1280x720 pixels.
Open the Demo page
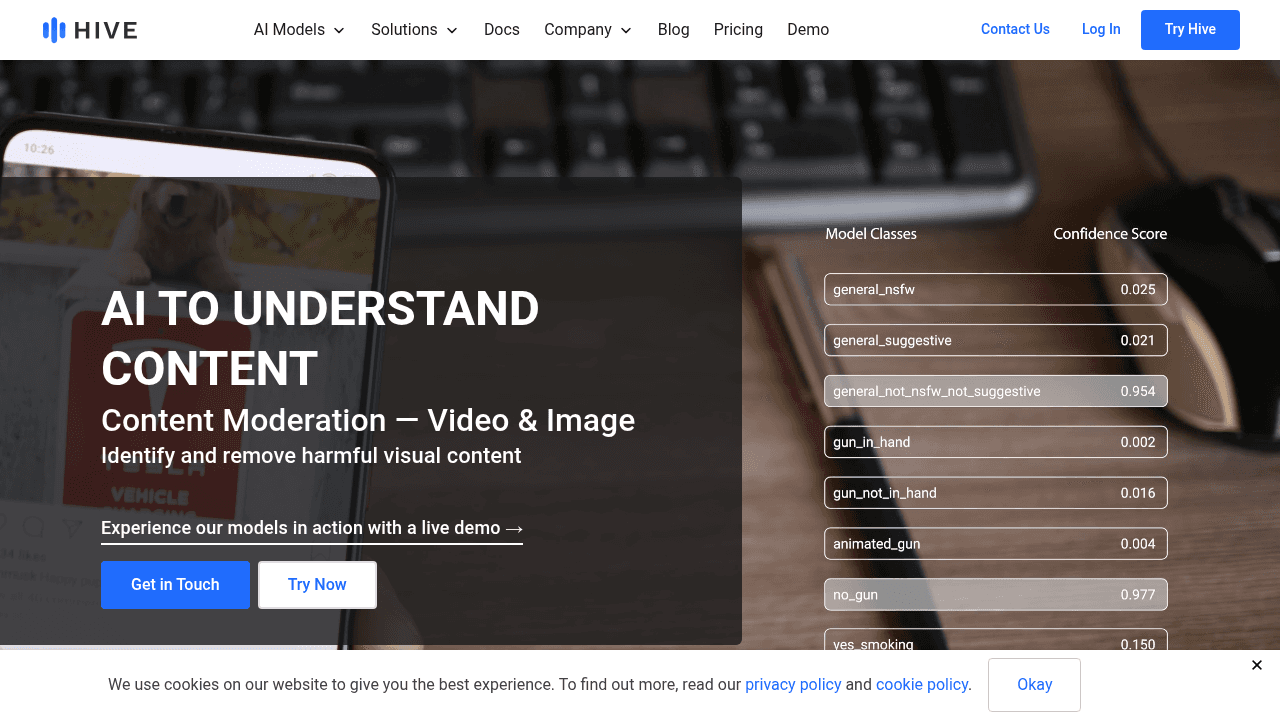pos(808,30)
